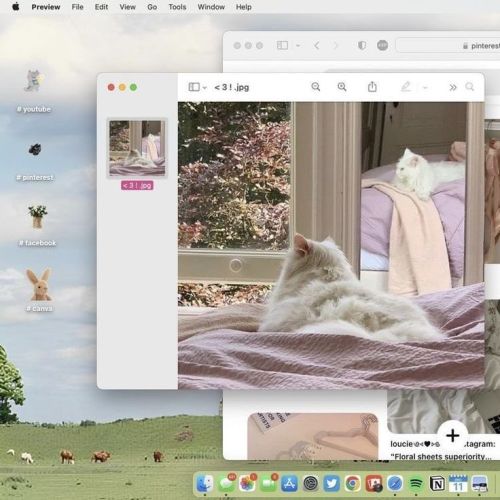Open the sidebar view menu chevron in Preview

[x=205, y=88]
